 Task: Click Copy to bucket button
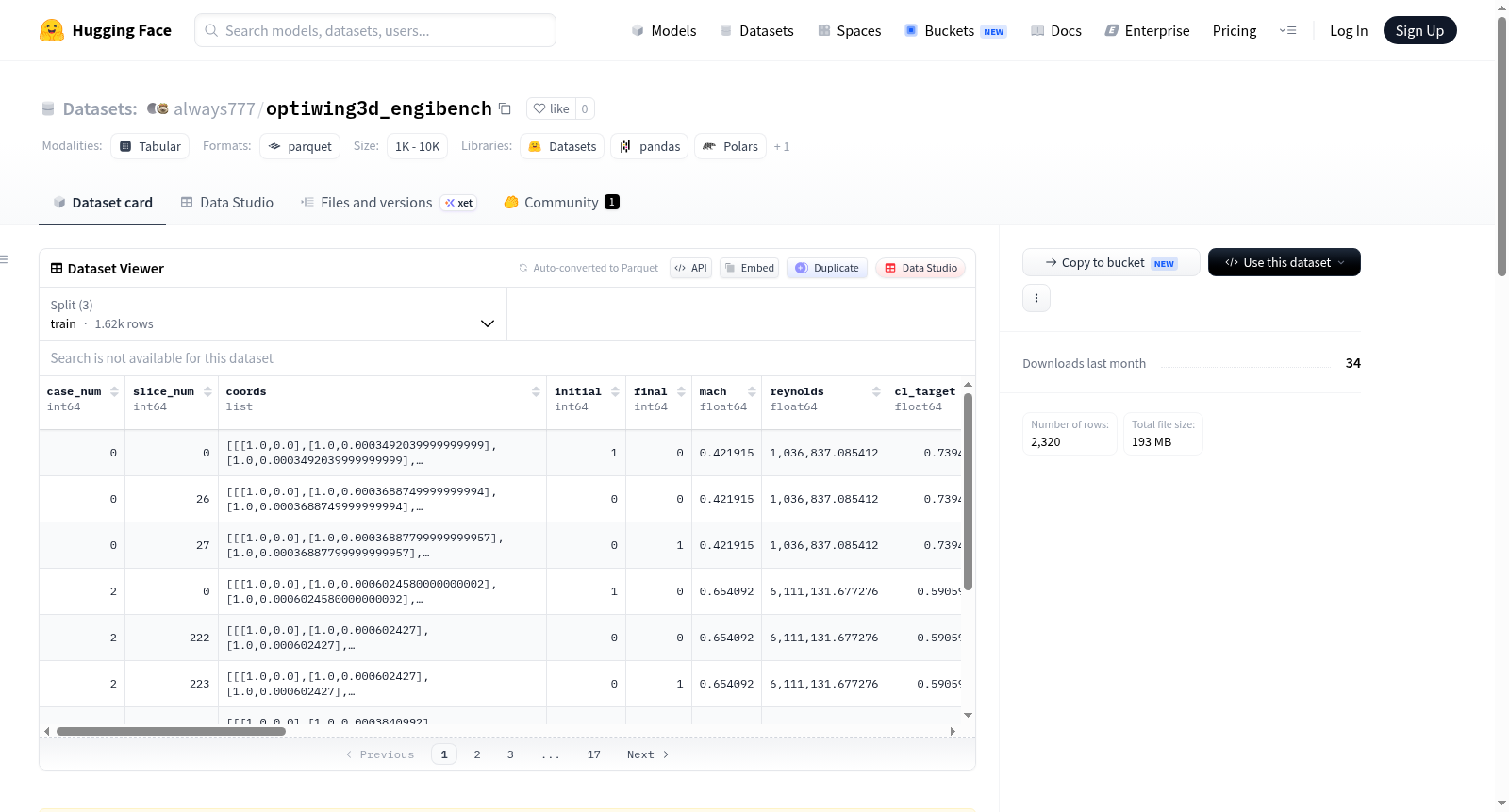click(x=1111, y=262)
